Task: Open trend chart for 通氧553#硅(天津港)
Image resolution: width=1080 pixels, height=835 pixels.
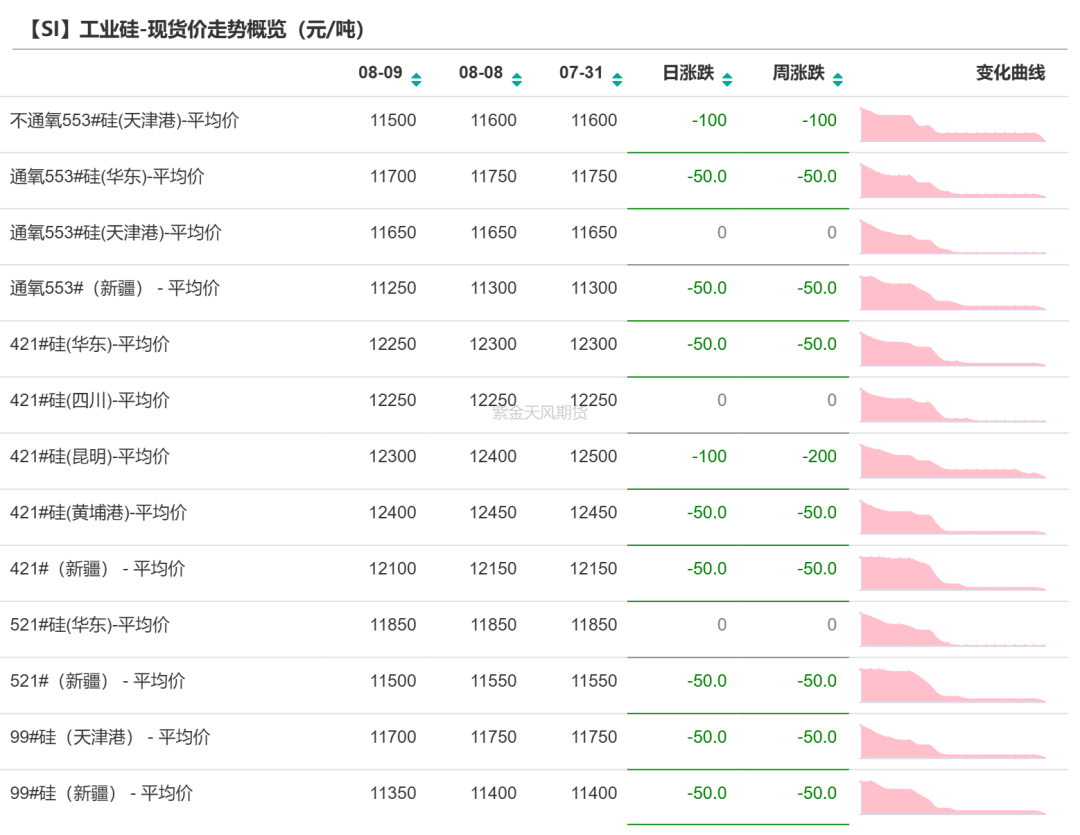Action: click(953, 237)
